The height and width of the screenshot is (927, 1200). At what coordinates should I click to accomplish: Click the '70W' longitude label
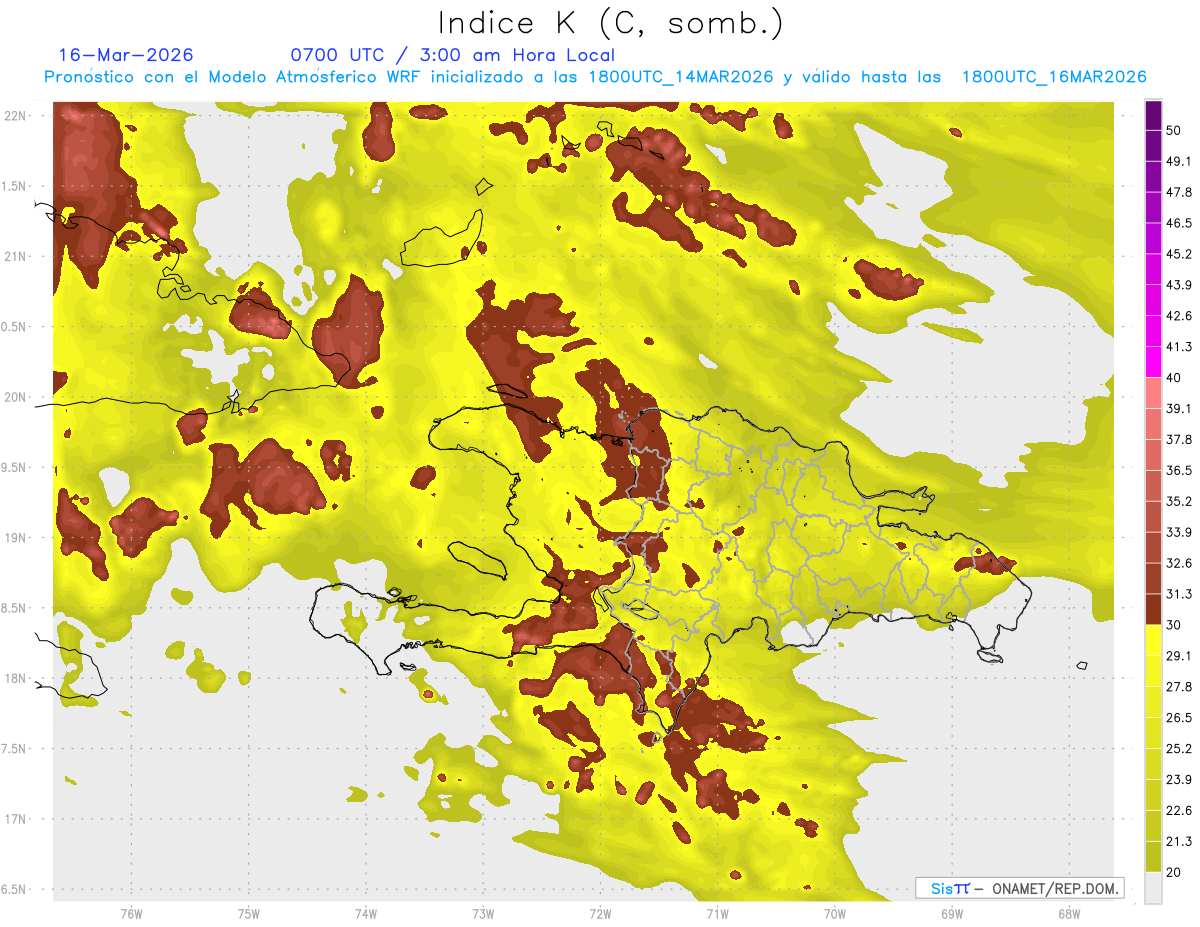coord(834,914)
